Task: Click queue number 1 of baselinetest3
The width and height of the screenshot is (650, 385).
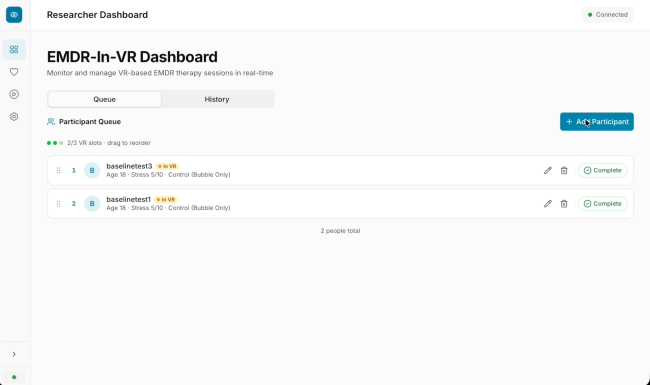Action: tap(74, 170)
